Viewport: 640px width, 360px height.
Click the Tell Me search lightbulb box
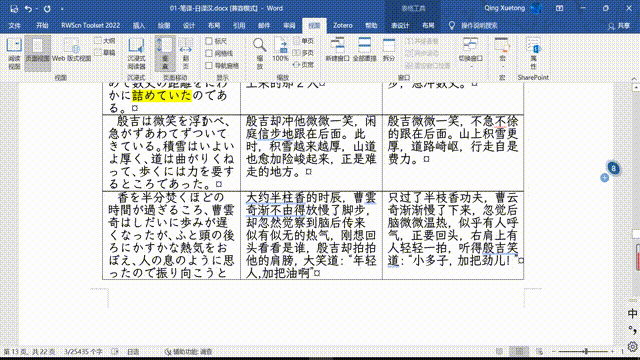473,25
